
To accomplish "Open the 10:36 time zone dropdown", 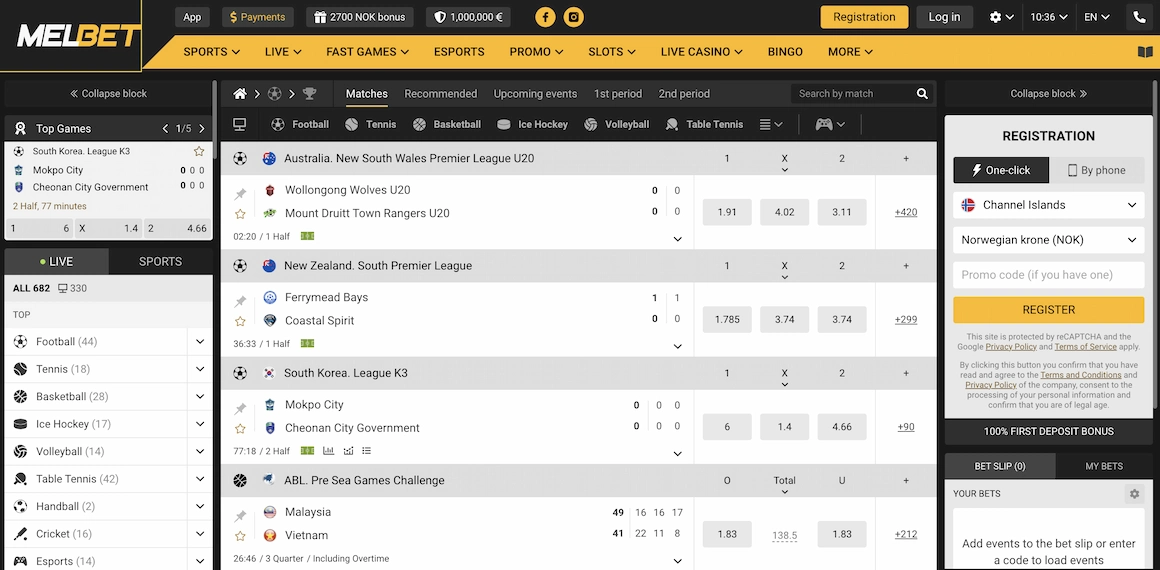I will 1048,17.
